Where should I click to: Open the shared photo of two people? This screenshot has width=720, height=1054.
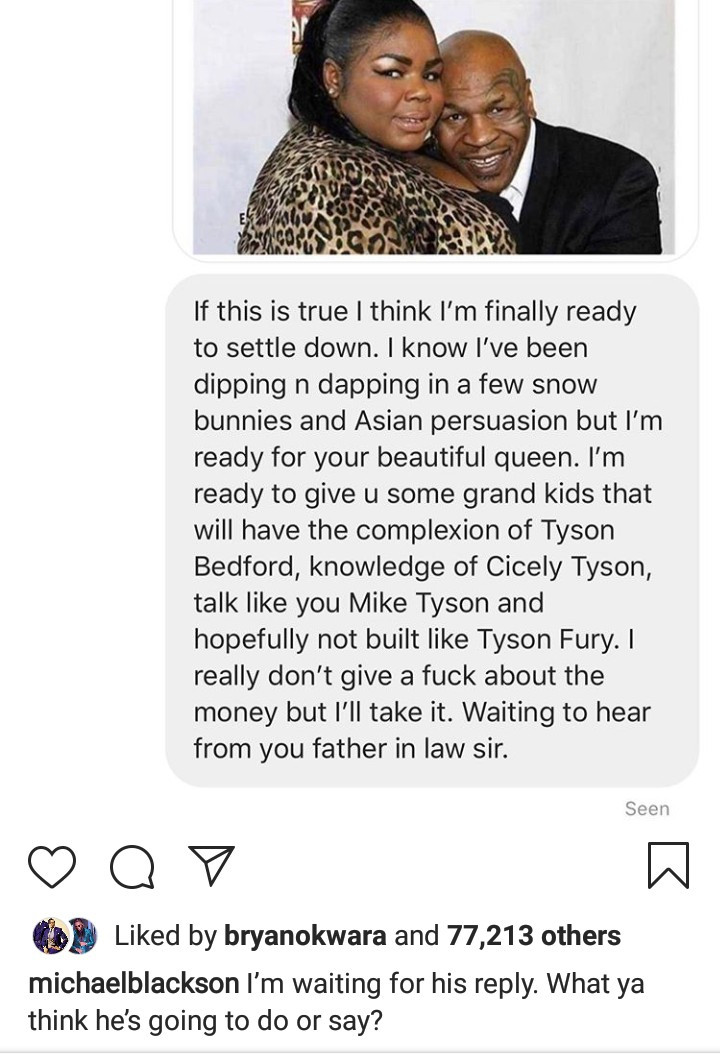434,127
